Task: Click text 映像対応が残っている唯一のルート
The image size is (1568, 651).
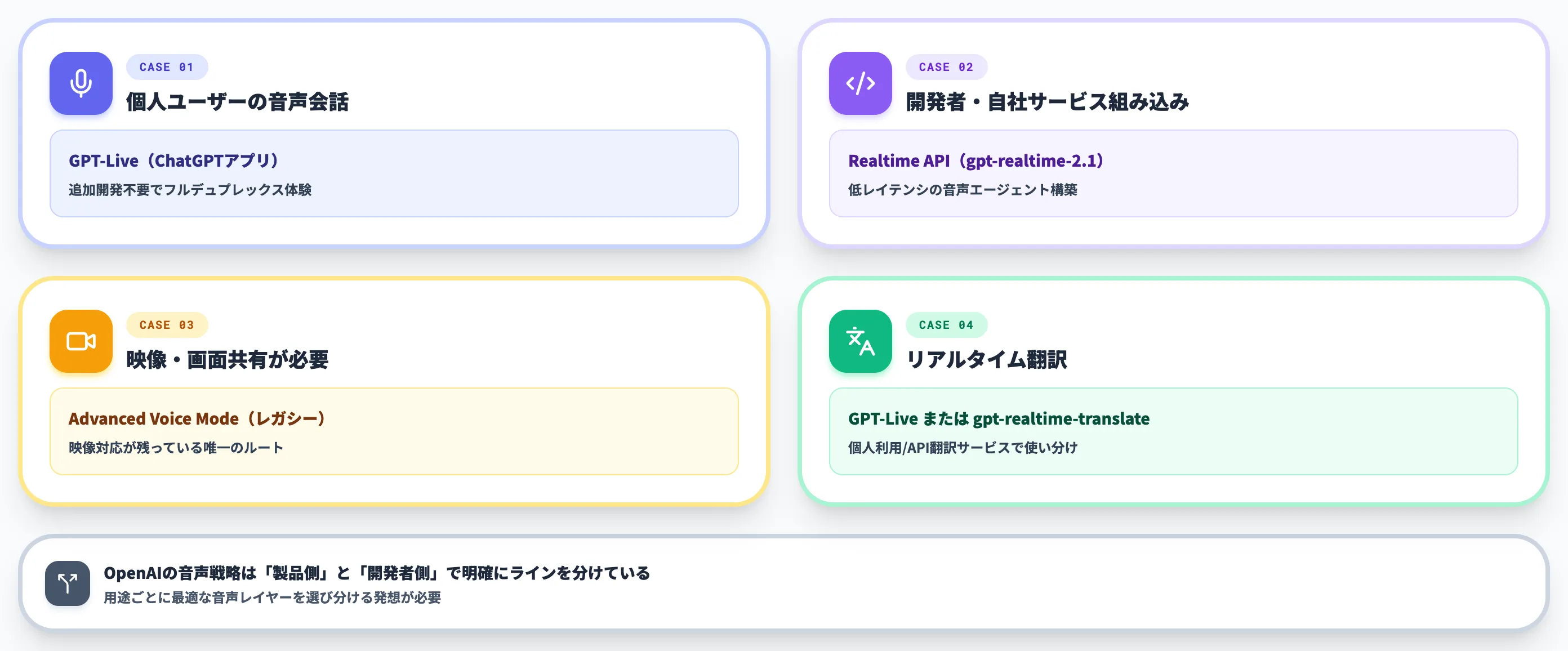Action: (x=176, y=448)
